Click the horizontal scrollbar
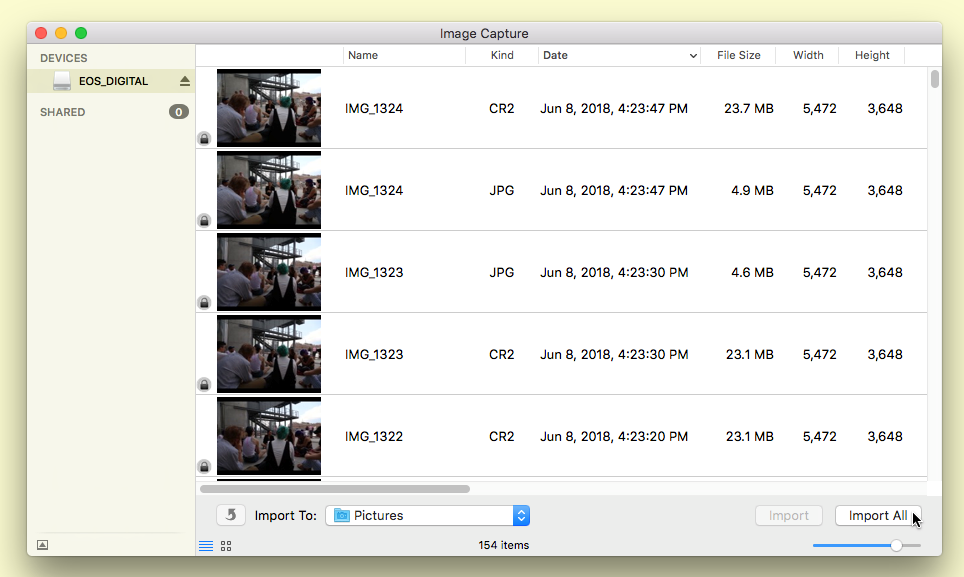This screenshot has width=964, height=577. point(335,489)
